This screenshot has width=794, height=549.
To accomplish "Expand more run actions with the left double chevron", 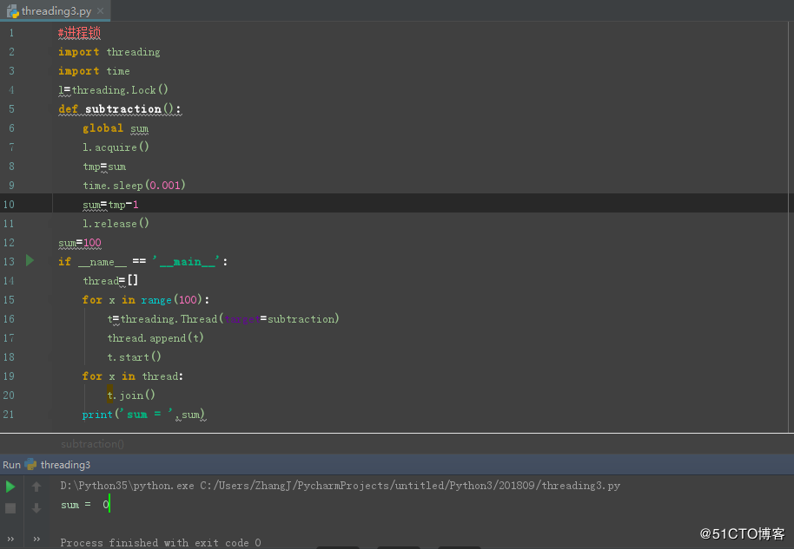I will point(11,539).
